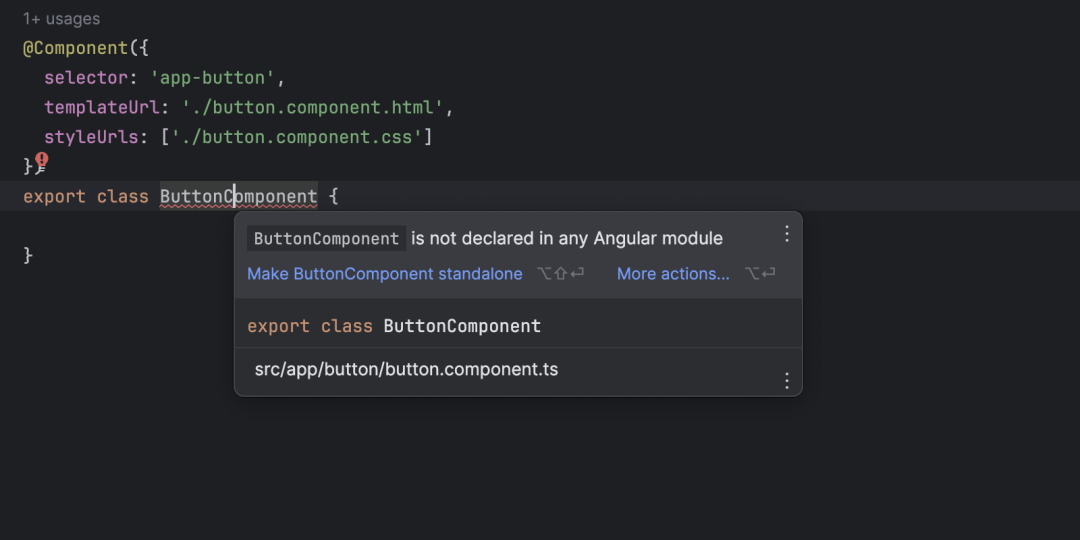This screenshot has width=1080, height=540.
Task: Click the underlined ButtonComponent class name in editor
Action: tap(238, 197)
